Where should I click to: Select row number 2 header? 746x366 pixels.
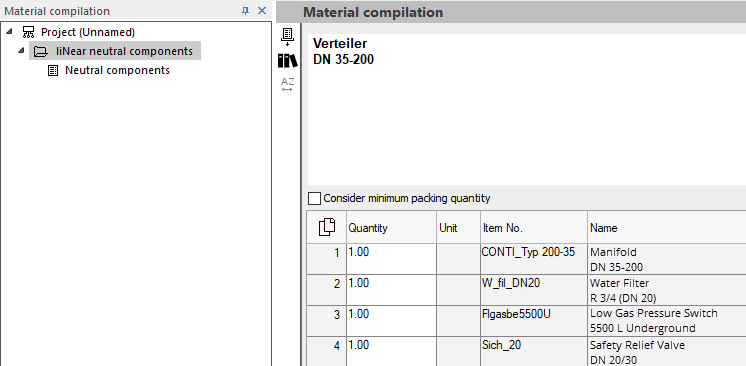tap(327, 290)
